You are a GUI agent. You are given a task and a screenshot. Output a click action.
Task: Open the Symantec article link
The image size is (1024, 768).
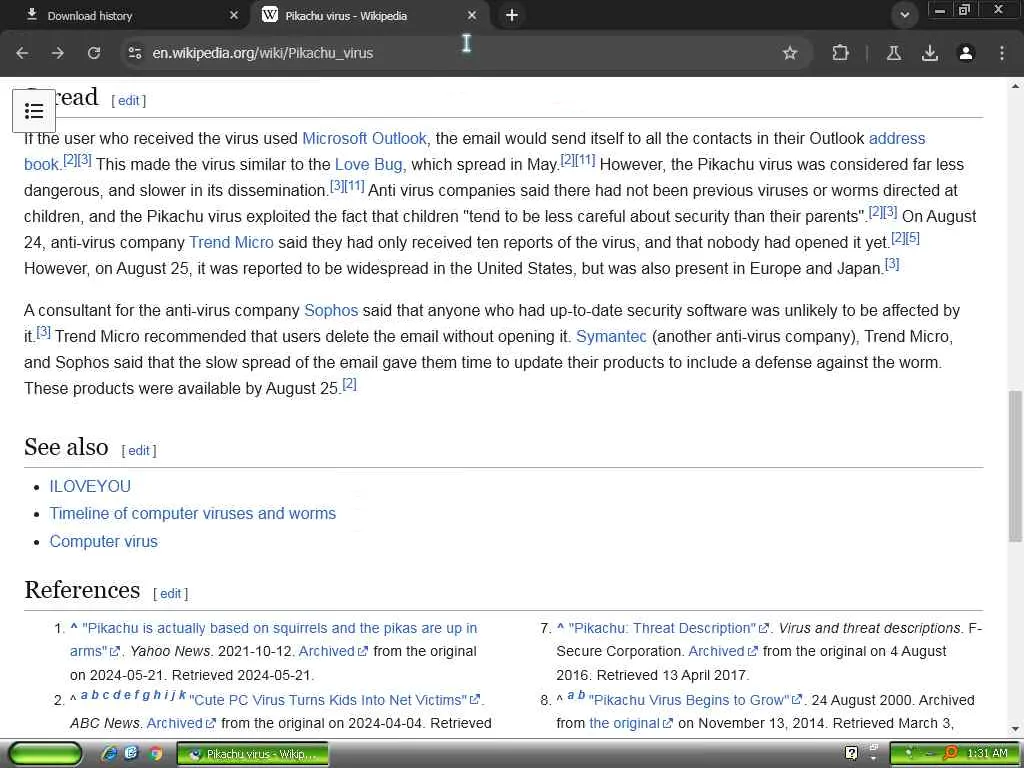[611, 336]
